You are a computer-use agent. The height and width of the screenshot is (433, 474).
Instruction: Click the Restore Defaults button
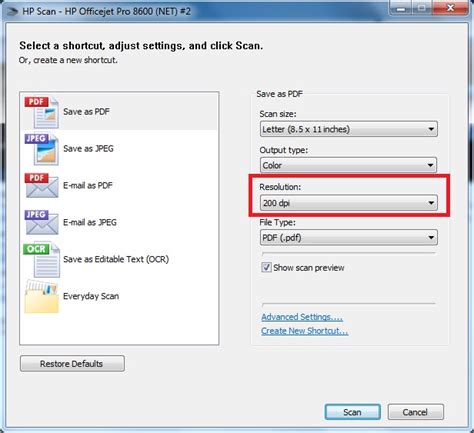click(x=72, y=364)
